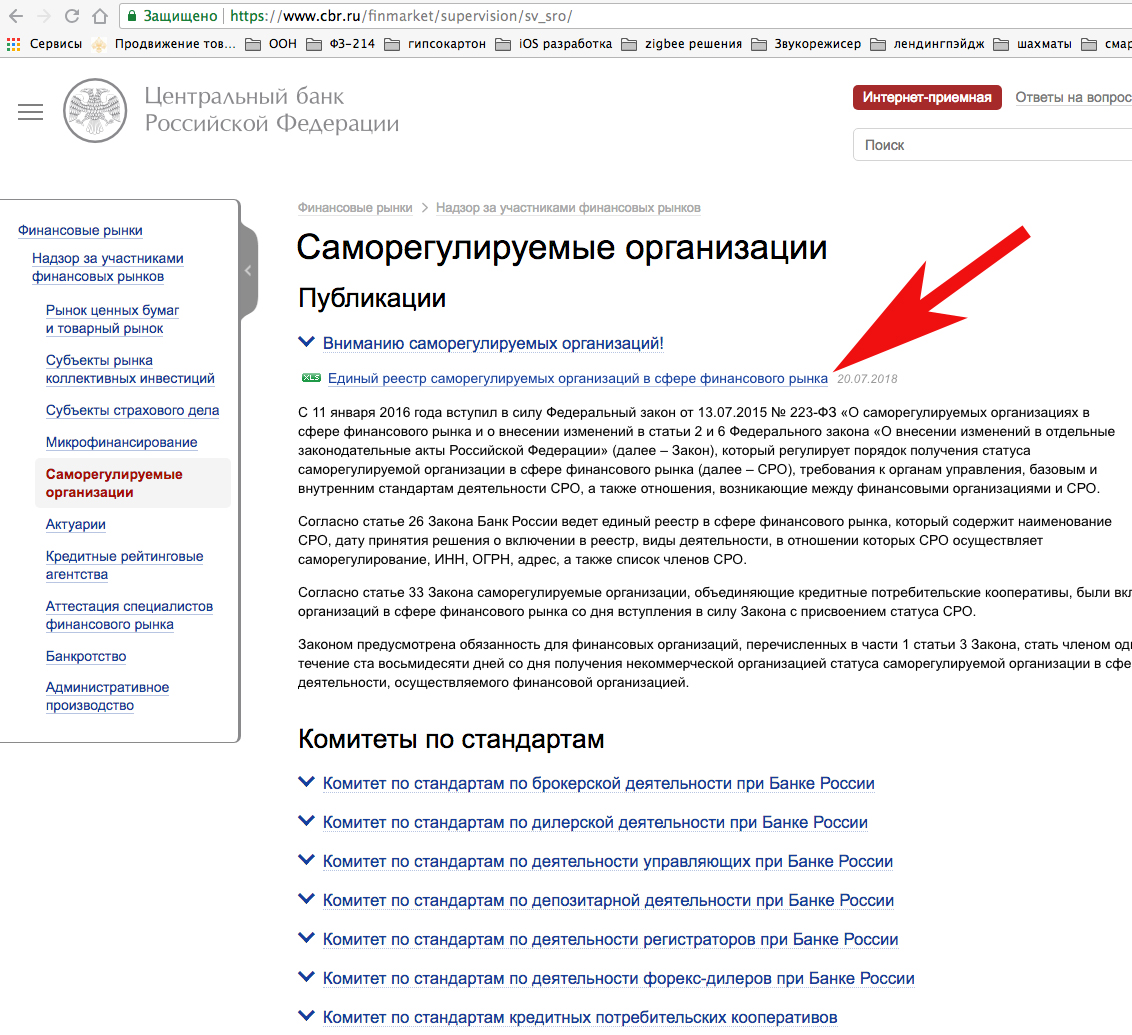Click the Саморегулируемые организации page heading
This screenshot has height=1035, width=1132.
[562, 248]
